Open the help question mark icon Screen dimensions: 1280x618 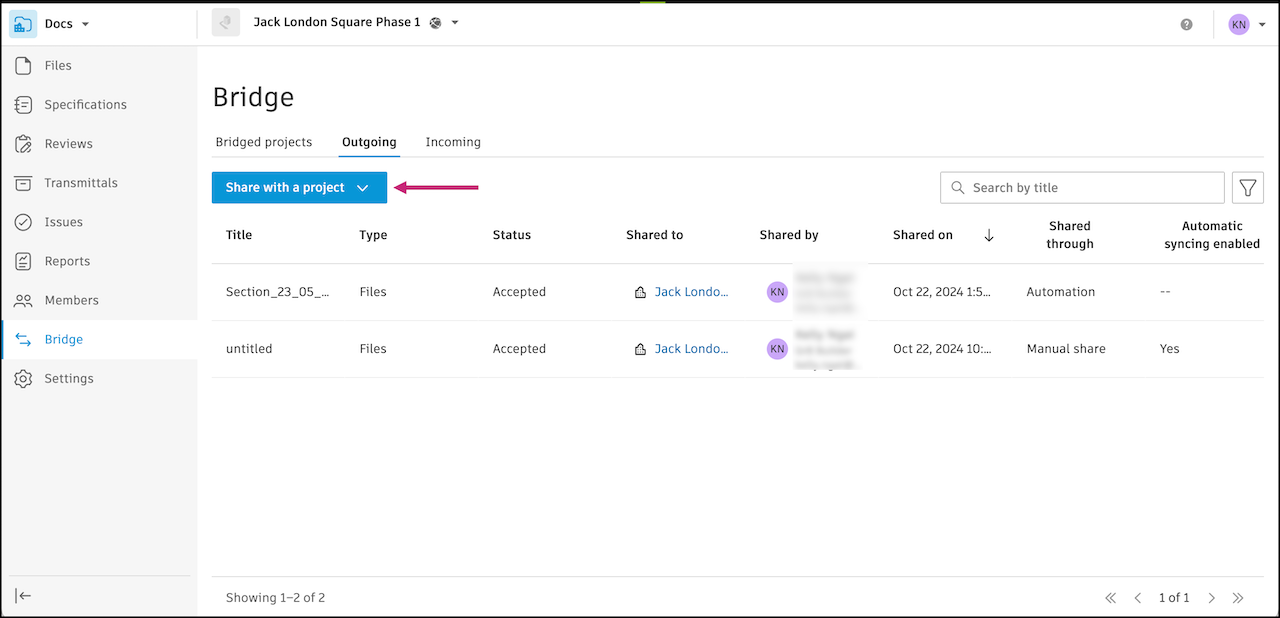coord(1186,24)
